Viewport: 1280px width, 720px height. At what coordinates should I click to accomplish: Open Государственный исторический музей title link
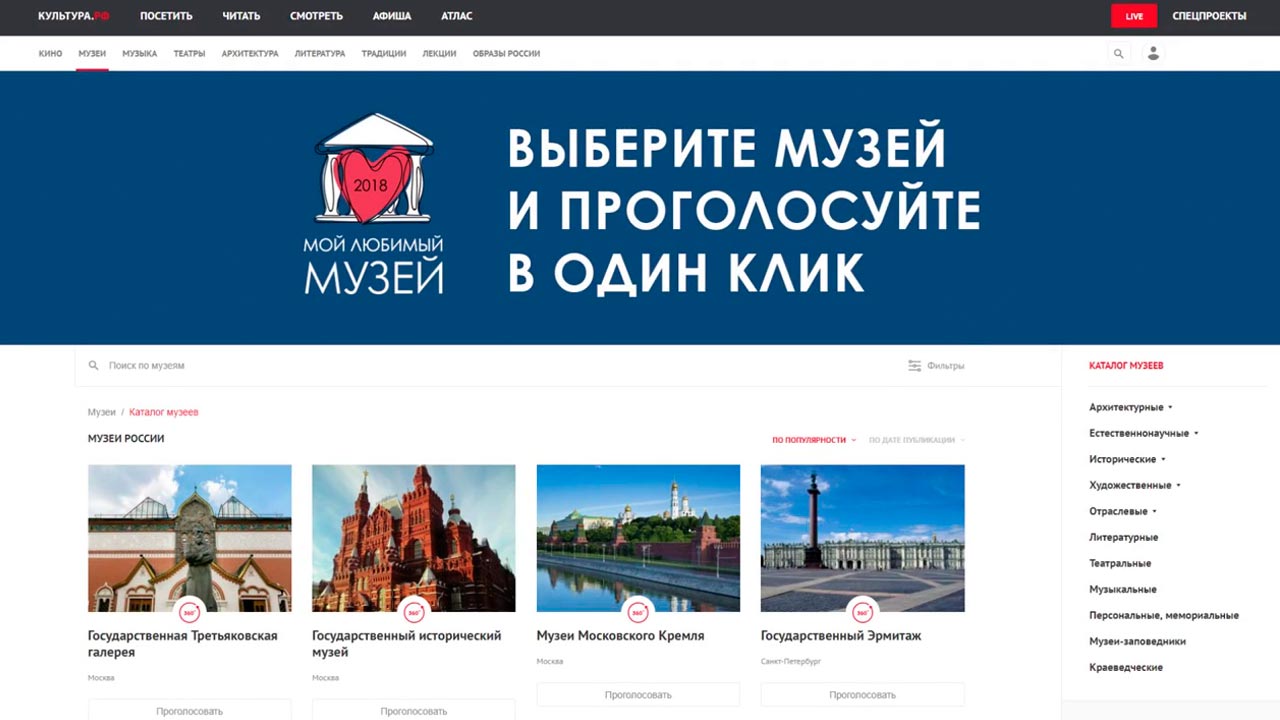point(407,644)
